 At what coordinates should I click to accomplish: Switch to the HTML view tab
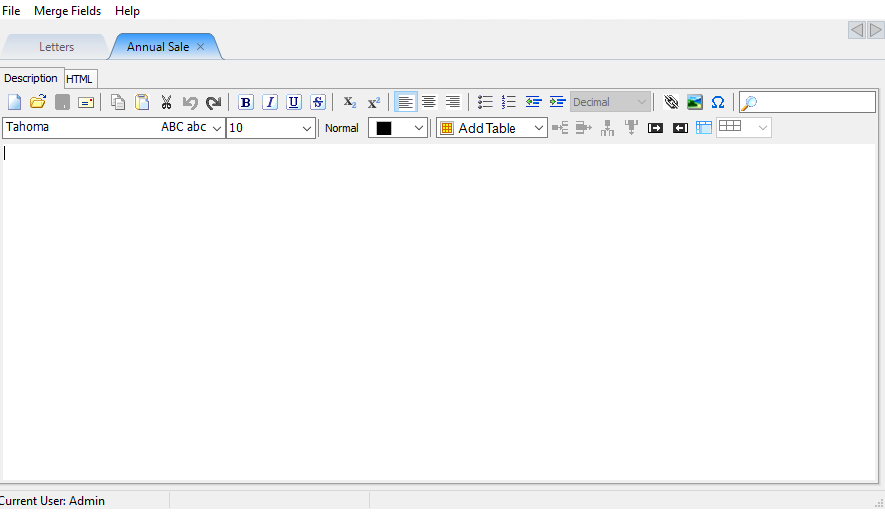click(79, 79)
